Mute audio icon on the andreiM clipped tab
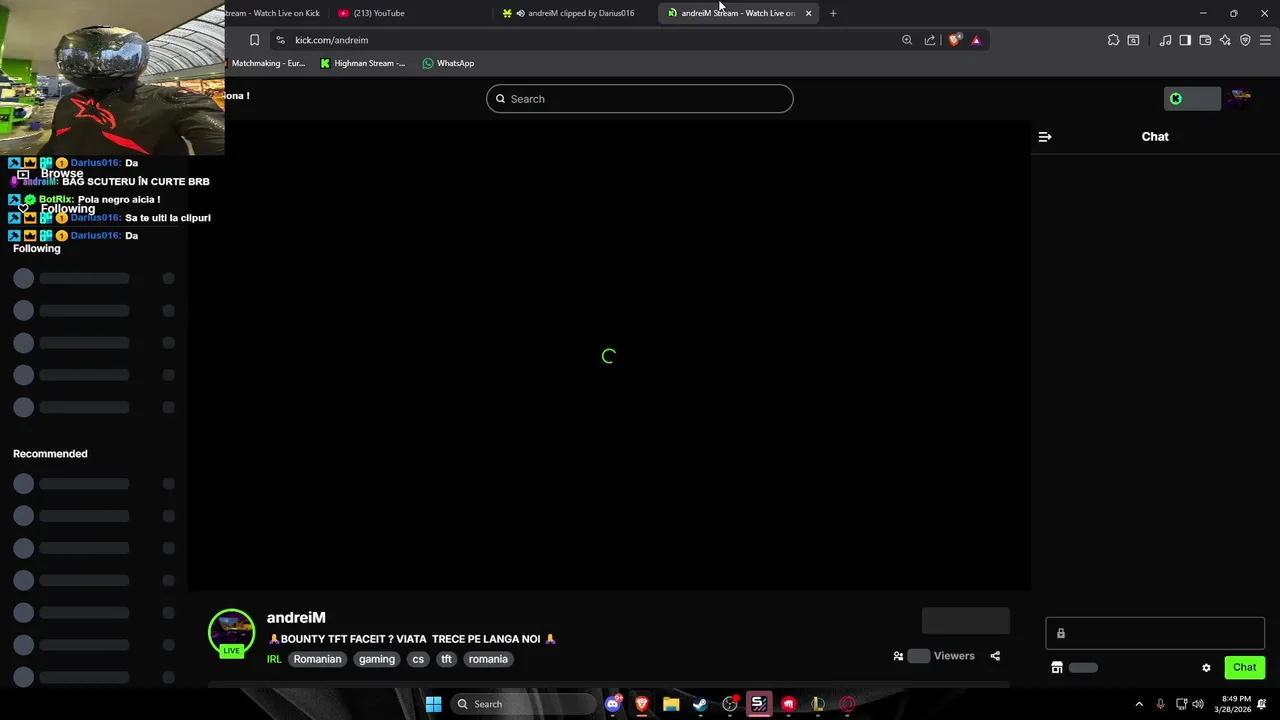1280x720 pixels. 521,13
